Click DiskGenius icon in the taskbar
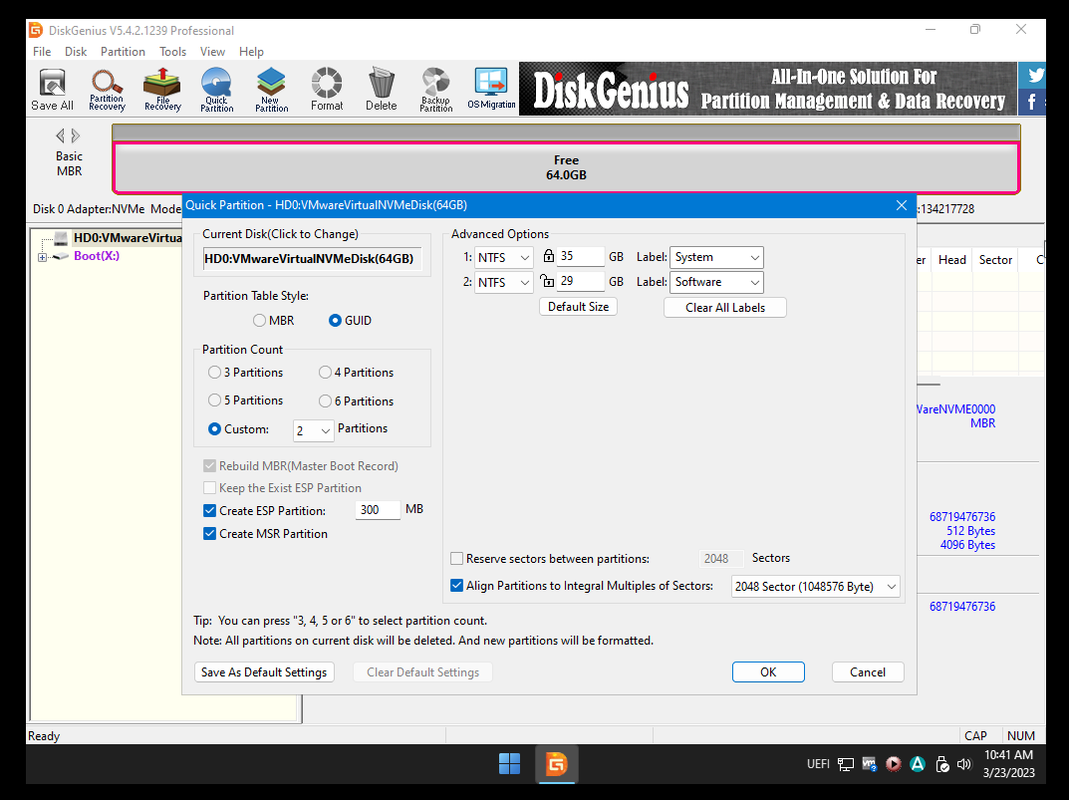Viewport: 1069px width, 800px height. [556, 763]
